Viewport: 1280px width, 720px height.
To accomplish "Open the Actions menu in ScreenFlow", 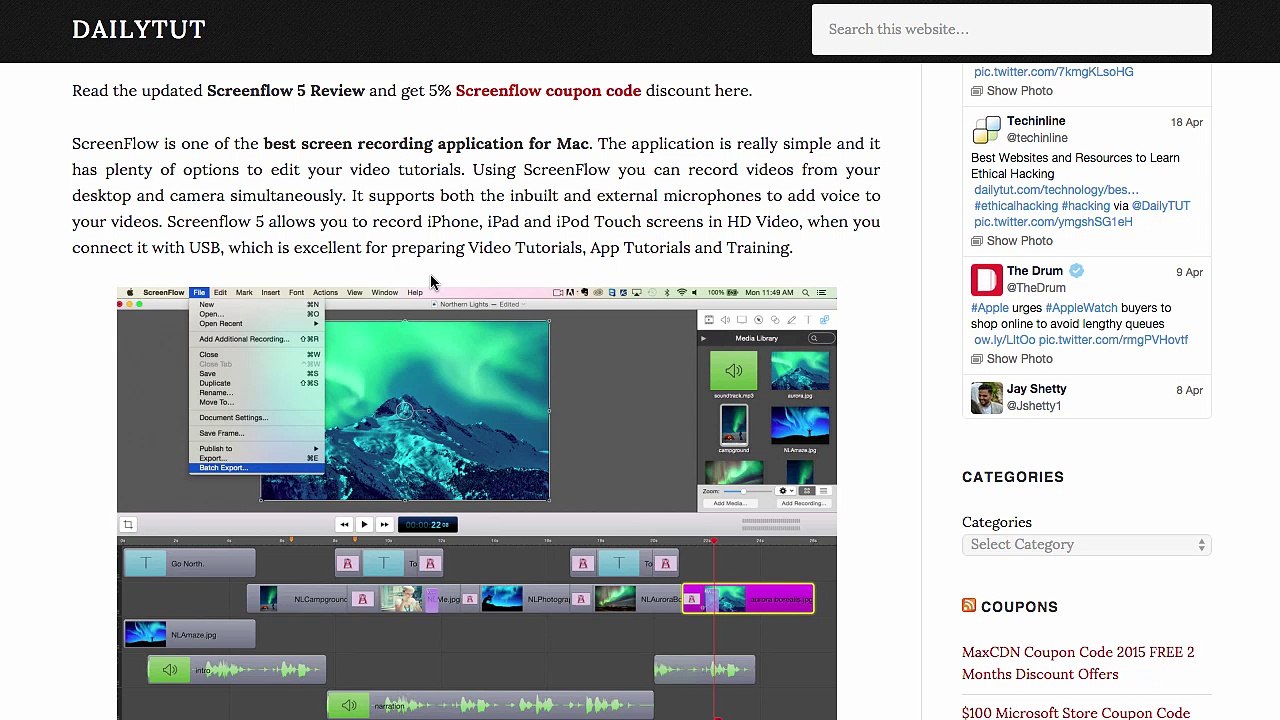I will (x=325, y=293).
